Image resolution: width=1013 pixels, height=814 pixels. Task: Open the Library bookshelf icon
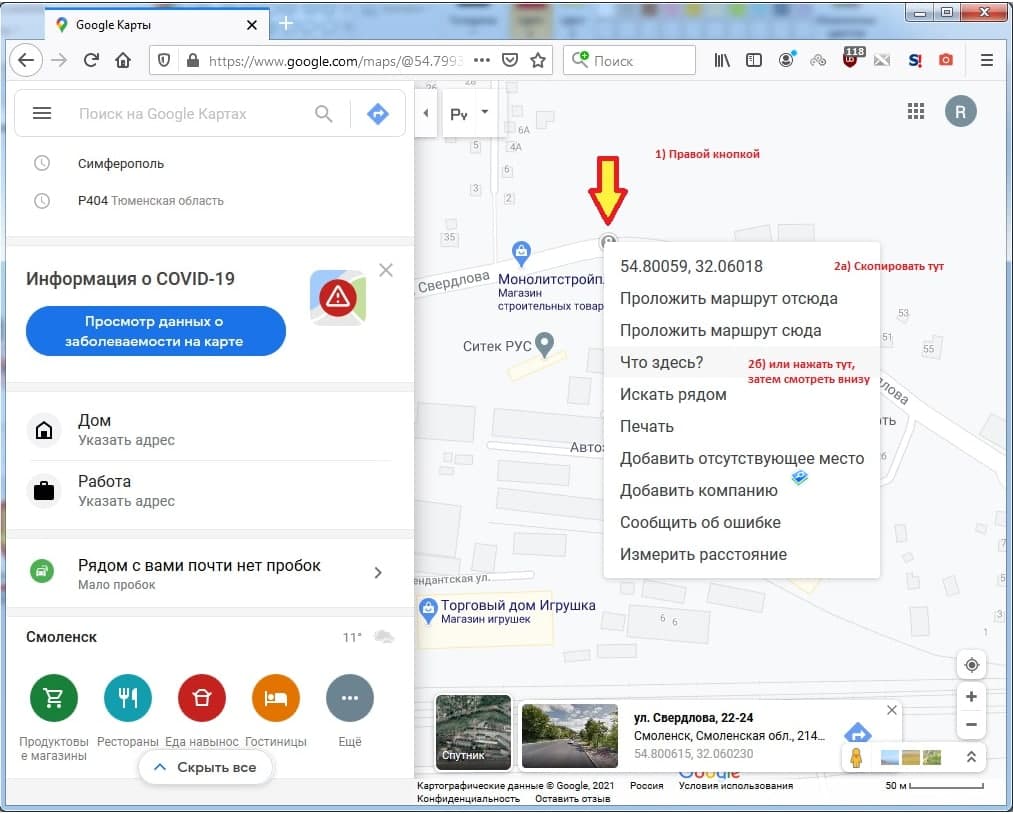(722, 61)
